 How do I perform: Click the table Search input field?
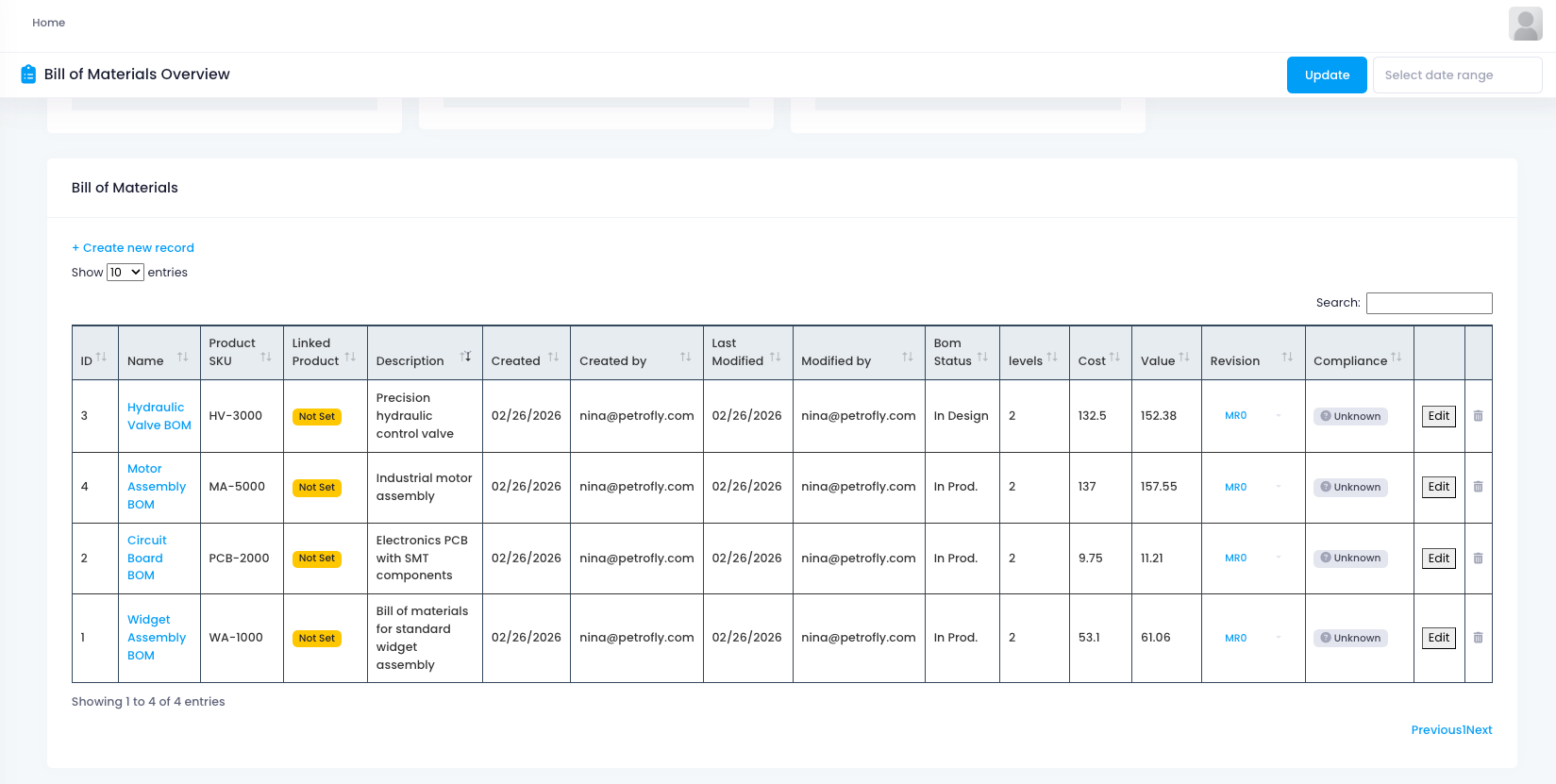1429,303
